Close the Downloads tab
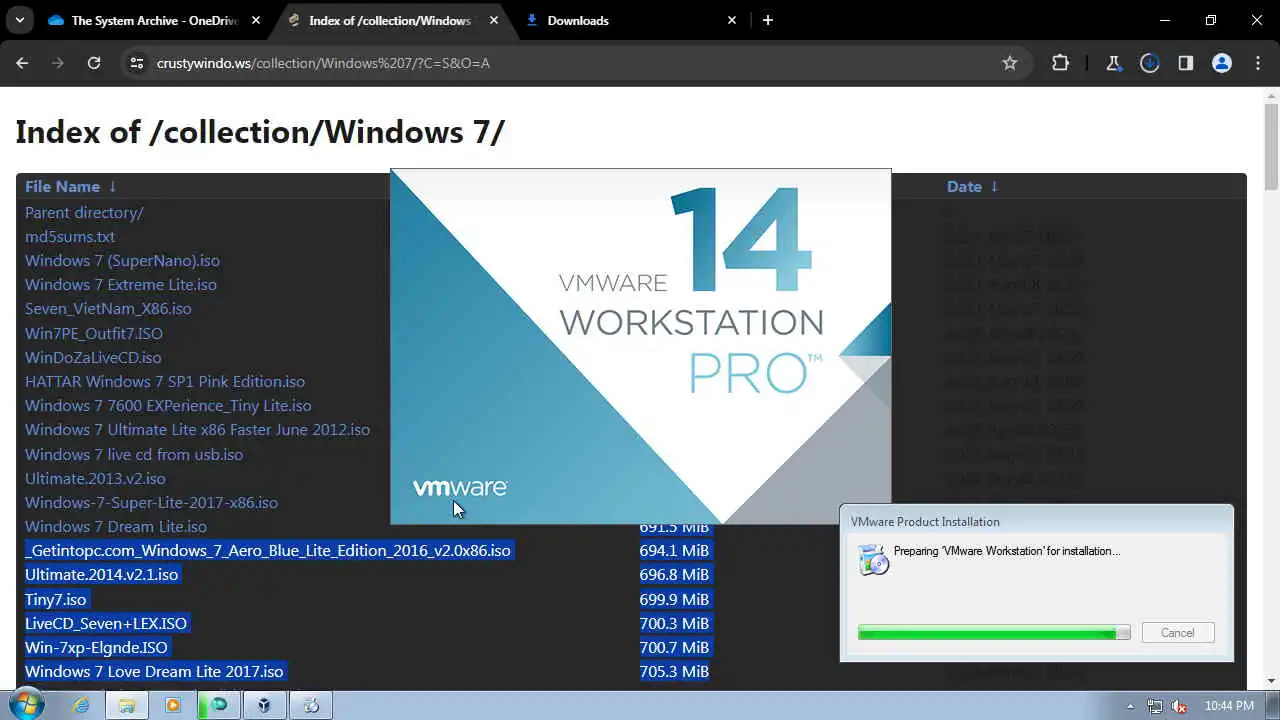The height and width of the screenshot is (720, 1280). pos(732,20)
